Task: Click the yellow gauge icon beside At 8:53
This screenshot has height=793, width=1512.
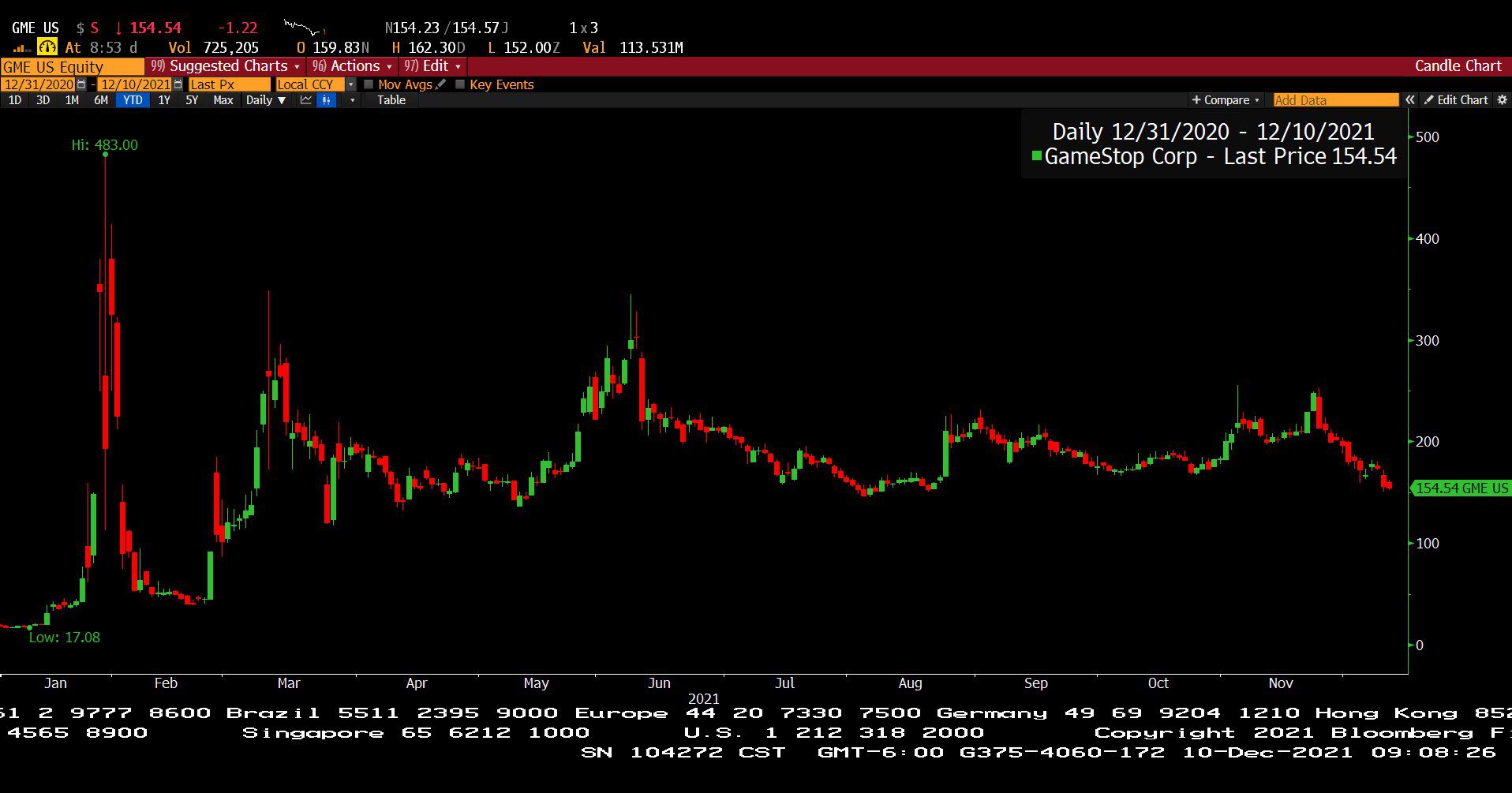Action: (x=47, y=47)
